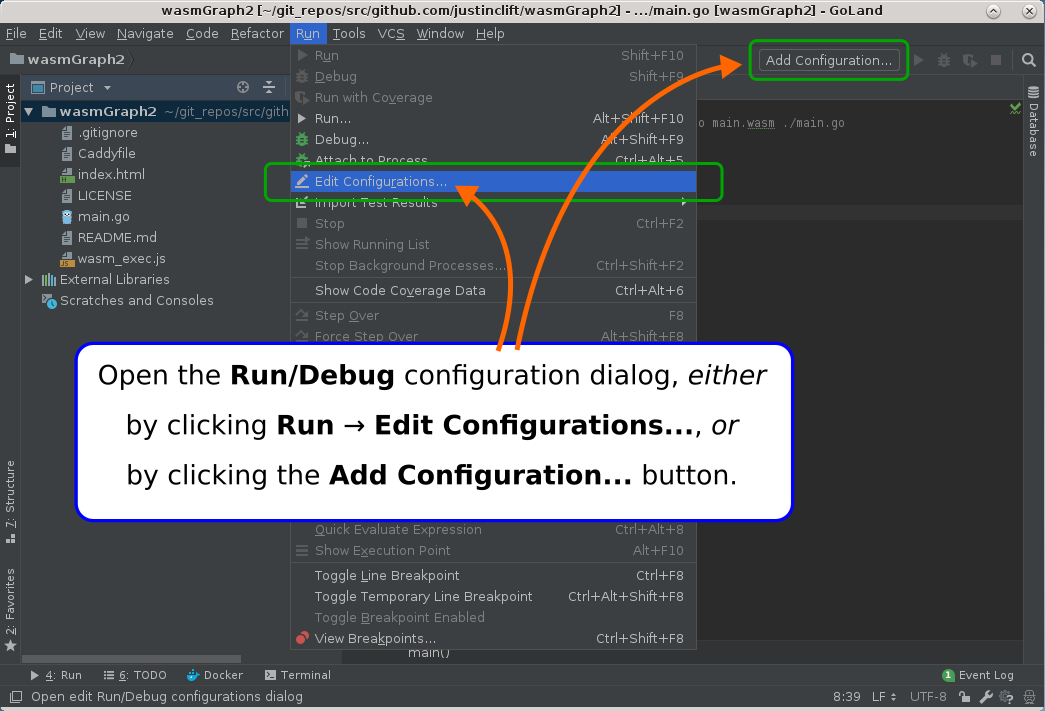Click the Debug... menu entry
1045x711 pixels.
point(493,139)
